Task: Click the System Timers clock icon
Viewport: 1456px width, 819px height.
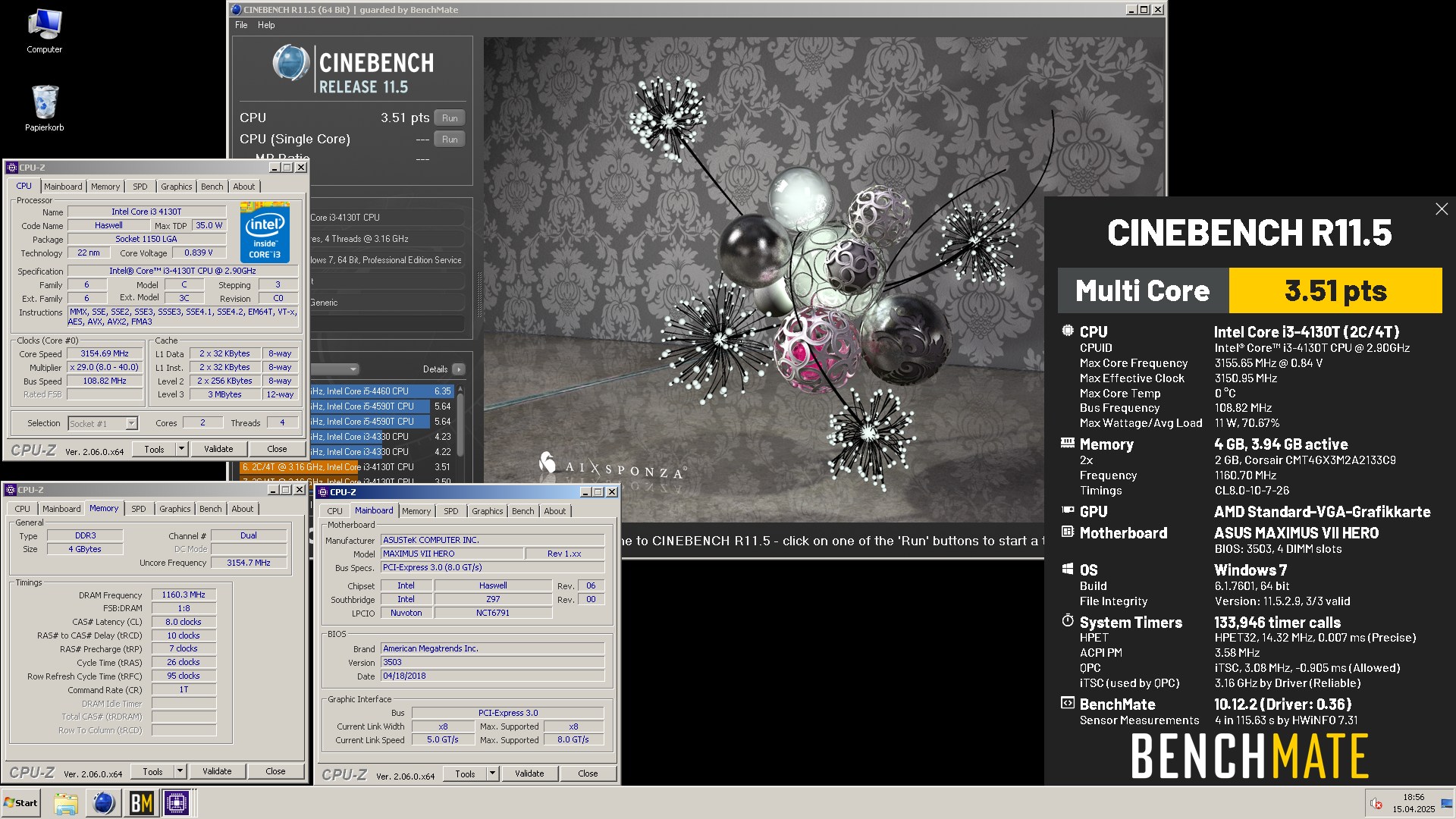Action: click(1068, 621)
